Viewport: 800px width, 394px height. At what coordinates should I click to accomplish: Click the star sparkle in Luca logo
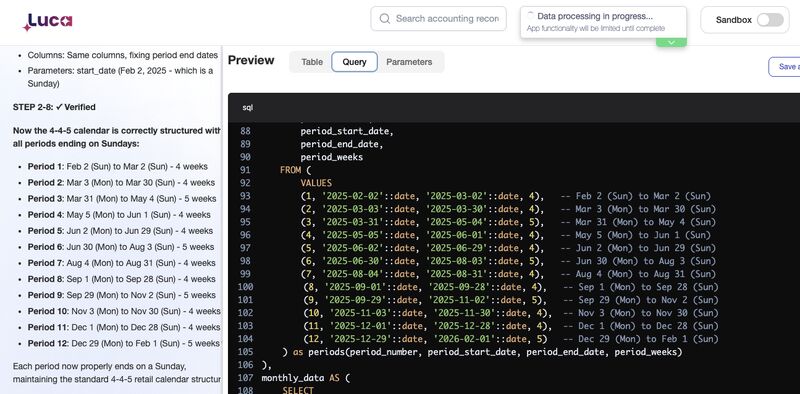click(x=27, y=27)
